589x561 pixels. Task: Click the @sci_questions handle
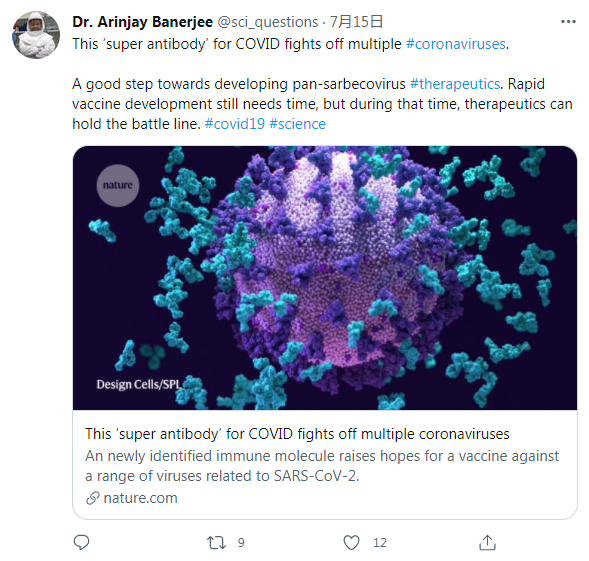click(268, 22)
